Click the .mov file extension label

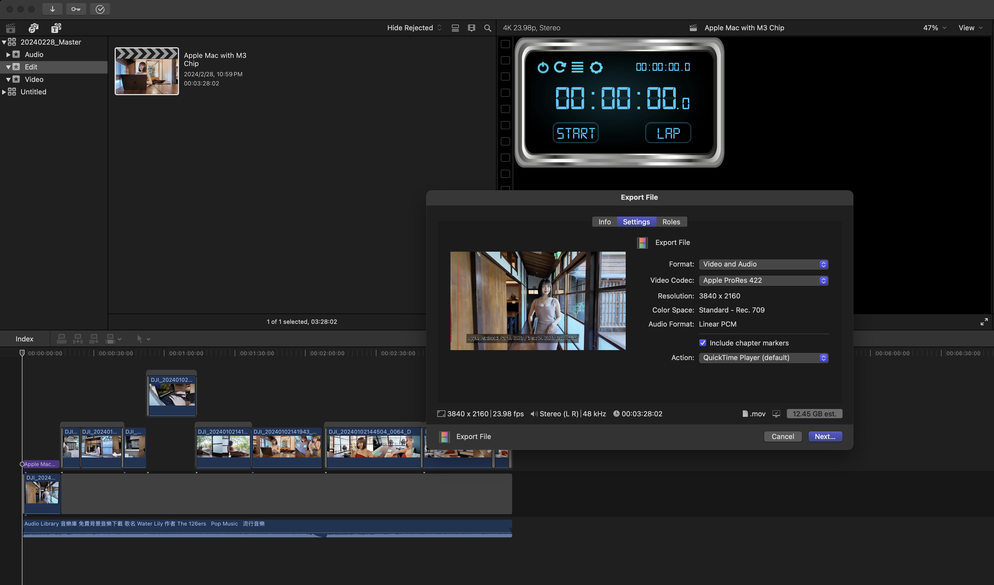click(757, 414)
